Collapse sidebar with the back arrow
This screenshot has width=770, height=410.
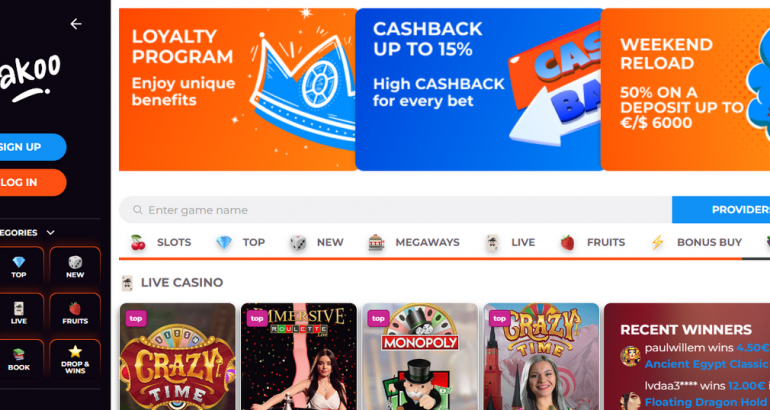[76, 24]
